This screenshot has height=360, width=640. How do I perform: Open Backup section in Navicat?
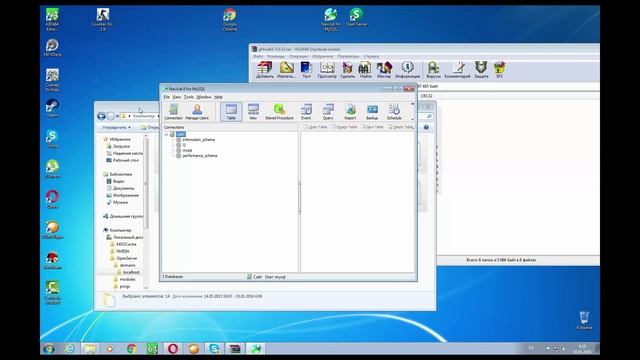point(372,111)
